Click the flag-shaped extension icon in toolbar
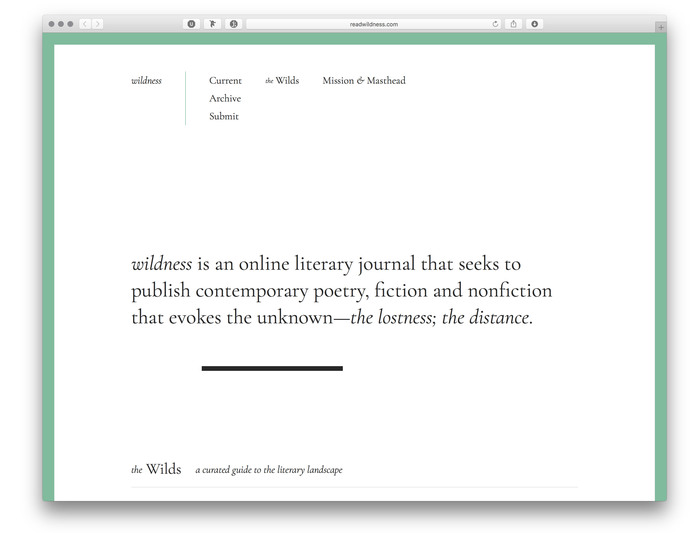The width and height of the screenshot is (700, 533). [x=213, y=24]
